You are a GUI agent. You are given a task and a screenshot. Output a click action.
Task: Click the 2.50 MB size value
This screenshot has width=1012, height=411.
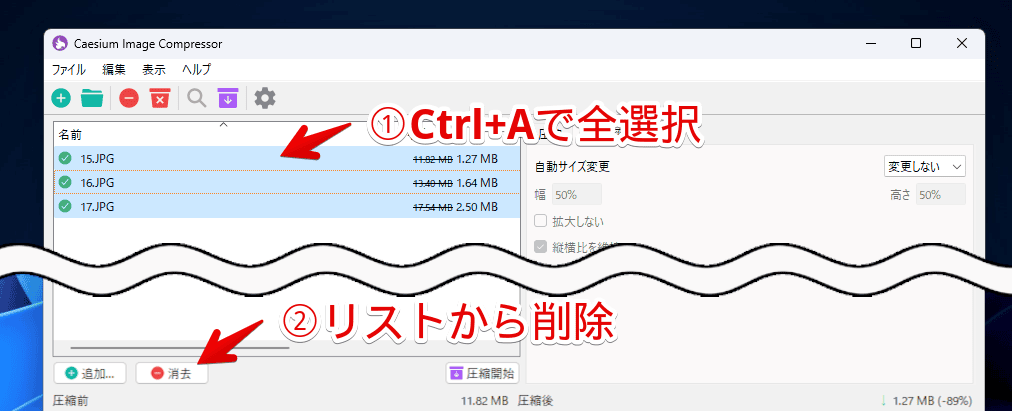click(476, 206)
